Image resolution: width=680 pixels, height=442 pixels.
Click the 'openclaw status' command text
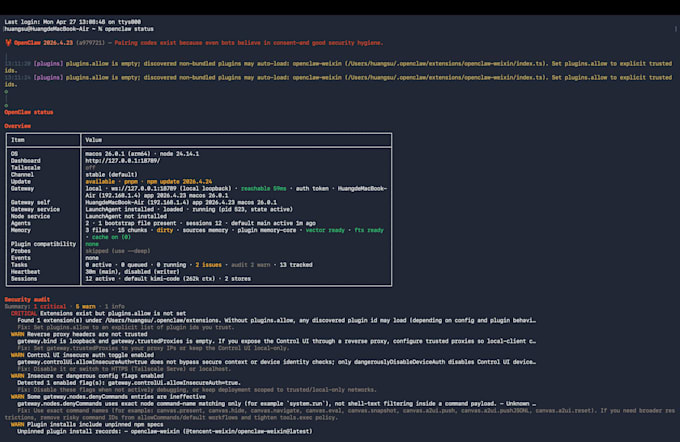coord(129,29)
